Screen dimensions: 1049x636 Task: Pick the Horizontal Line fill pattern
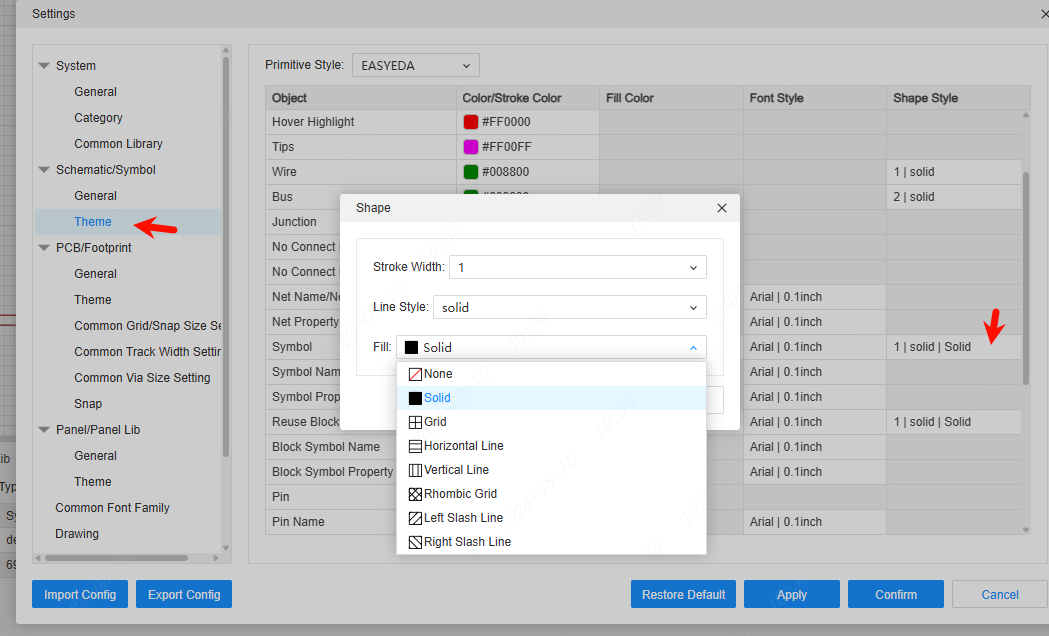click(x=463, y=446)
